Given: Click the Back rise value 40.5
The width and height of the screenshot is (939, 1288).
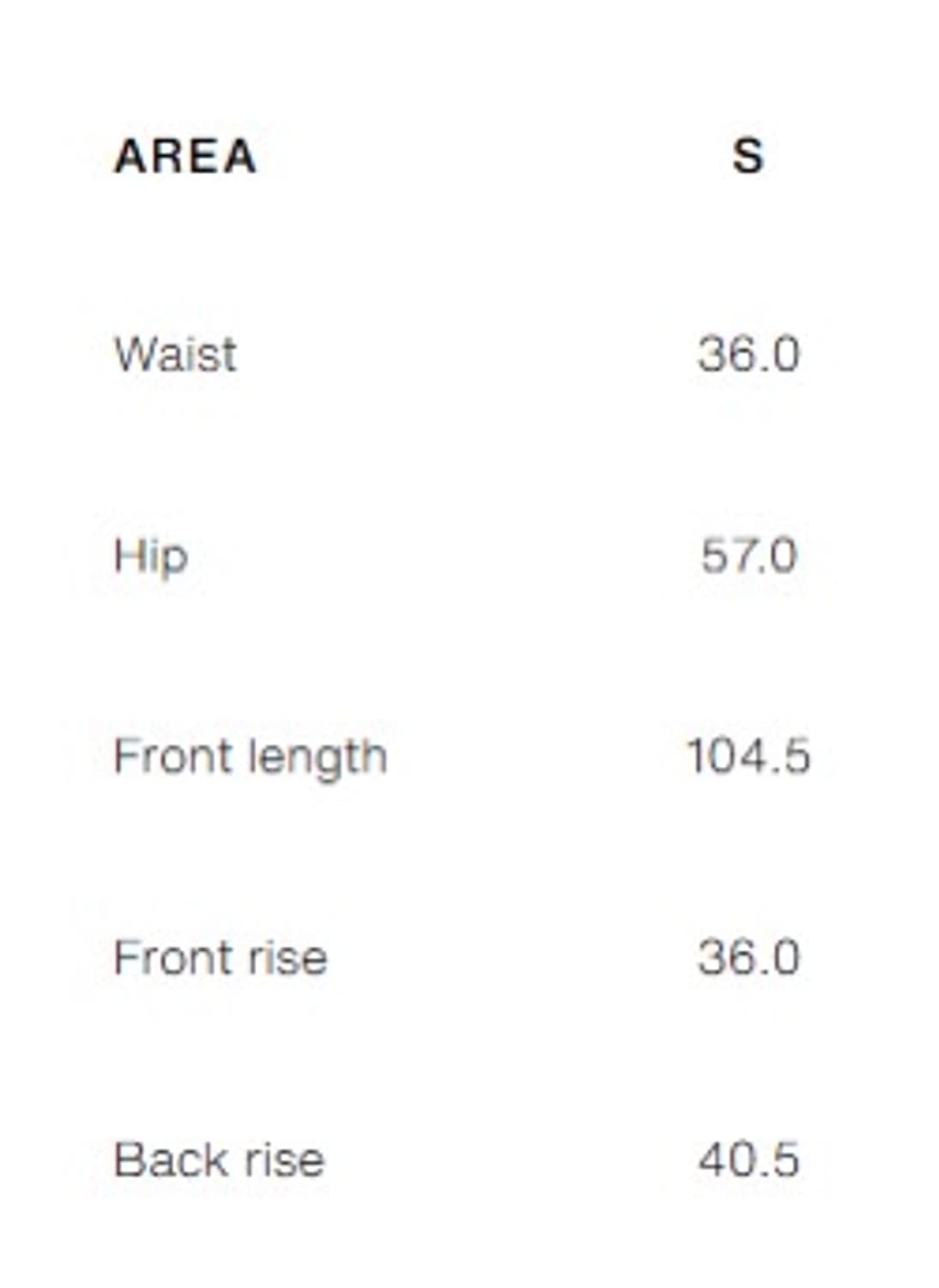Looking at the screenshot, I should click(x=748, y=1160).
